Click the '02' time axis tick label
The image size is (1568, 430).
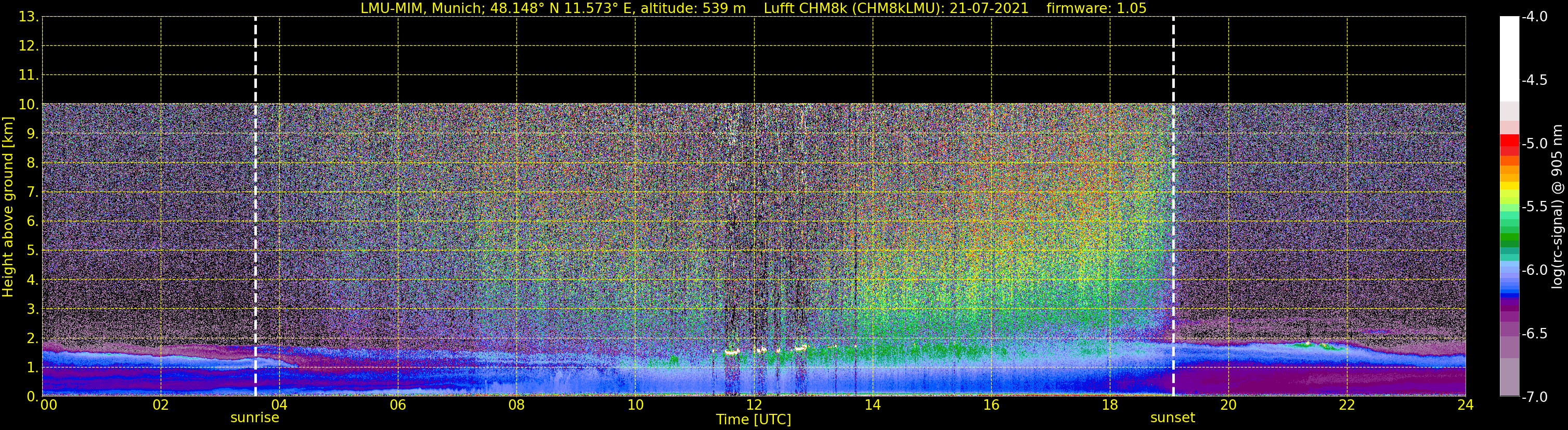pyautogui.click(x=161, y=405)
